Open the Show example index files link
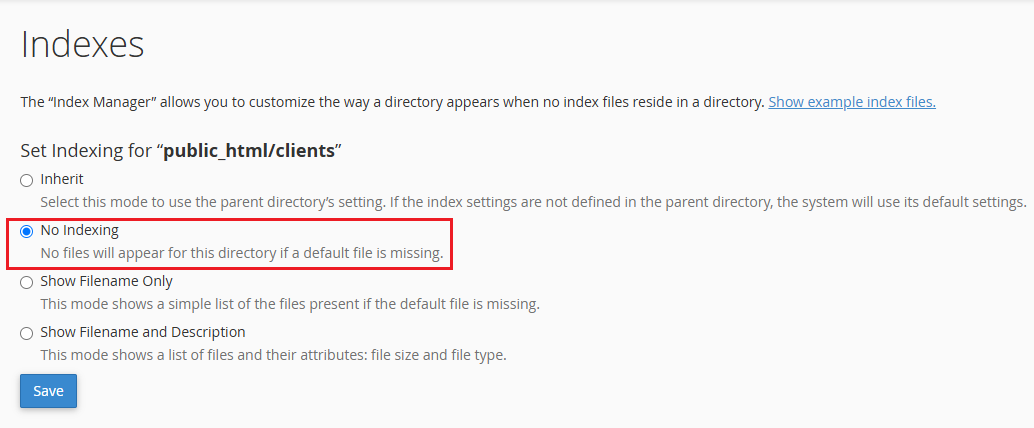Image resolution: width=1034 pixels, height=428 pixels. 852,102
